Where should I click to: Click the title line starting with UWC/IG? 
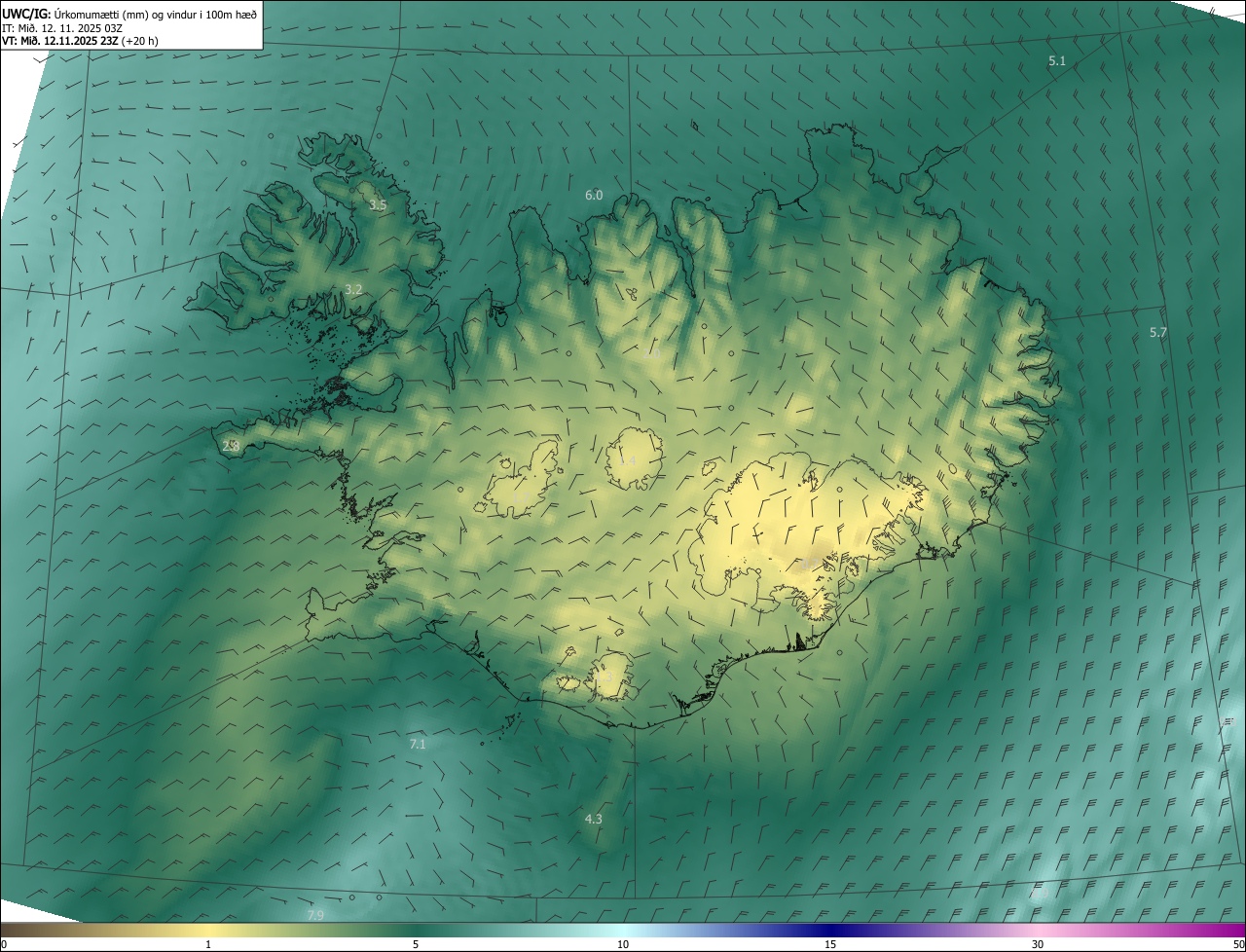pyautogui.click(x=129, y=14)
